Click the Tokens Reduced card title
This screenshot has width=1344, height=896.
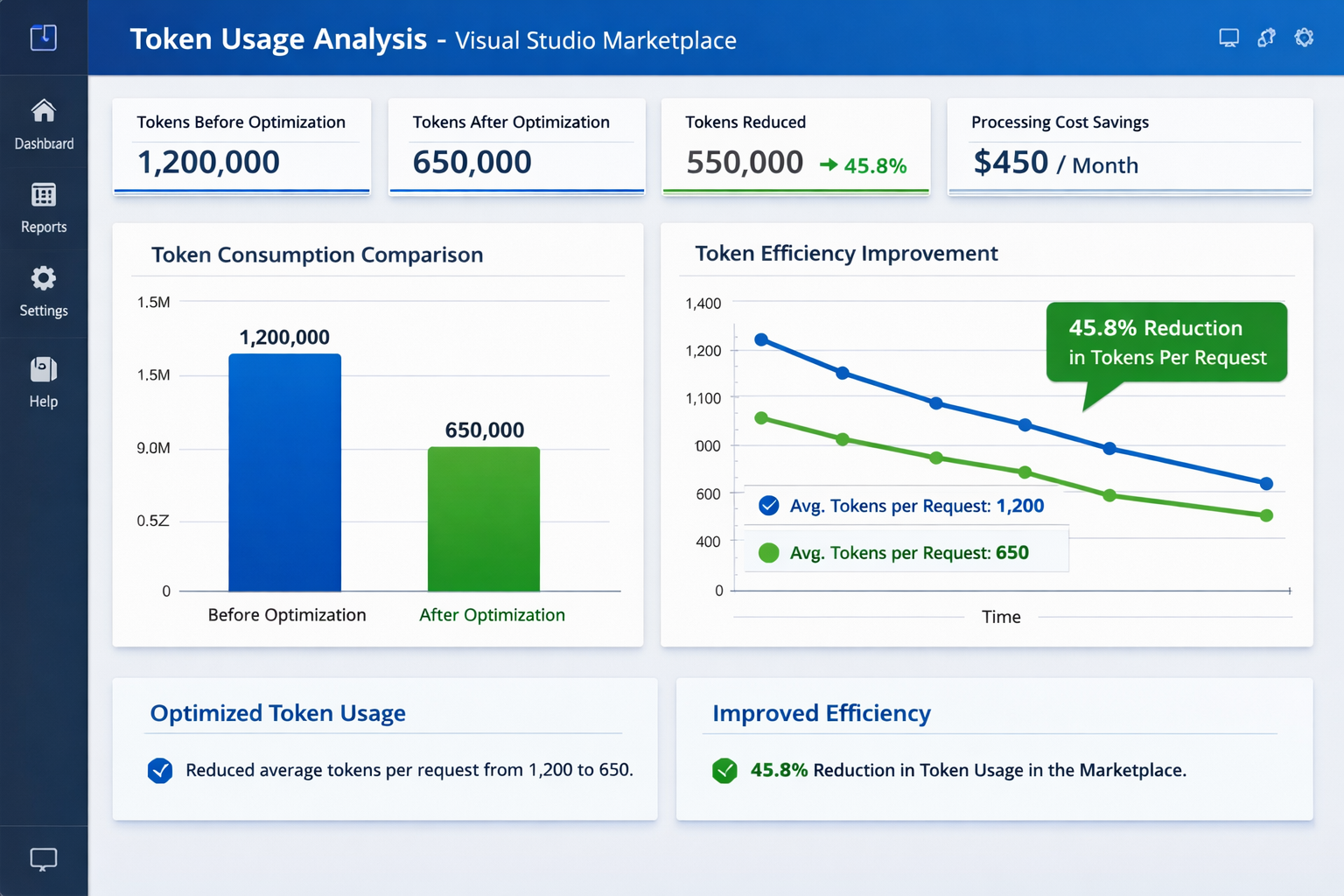(745, 122)
